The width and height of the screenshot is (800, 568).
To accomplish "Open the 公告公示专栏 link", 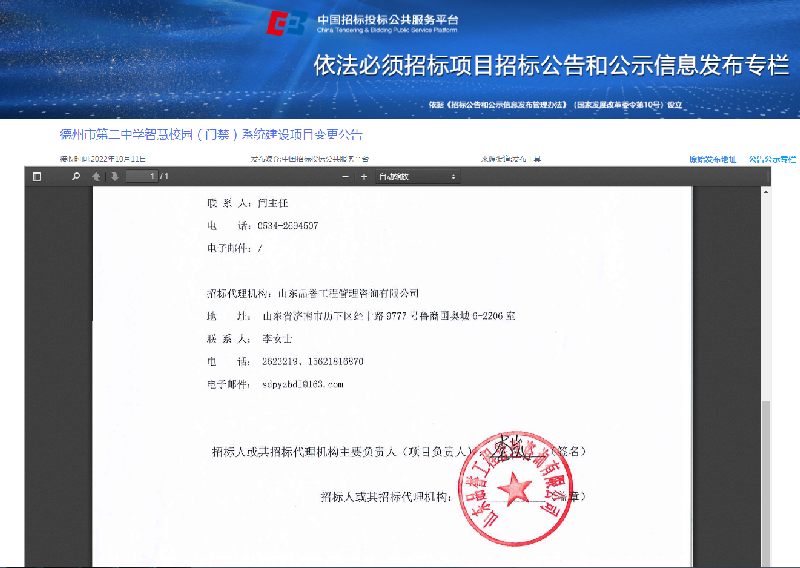I will point(772,159).
